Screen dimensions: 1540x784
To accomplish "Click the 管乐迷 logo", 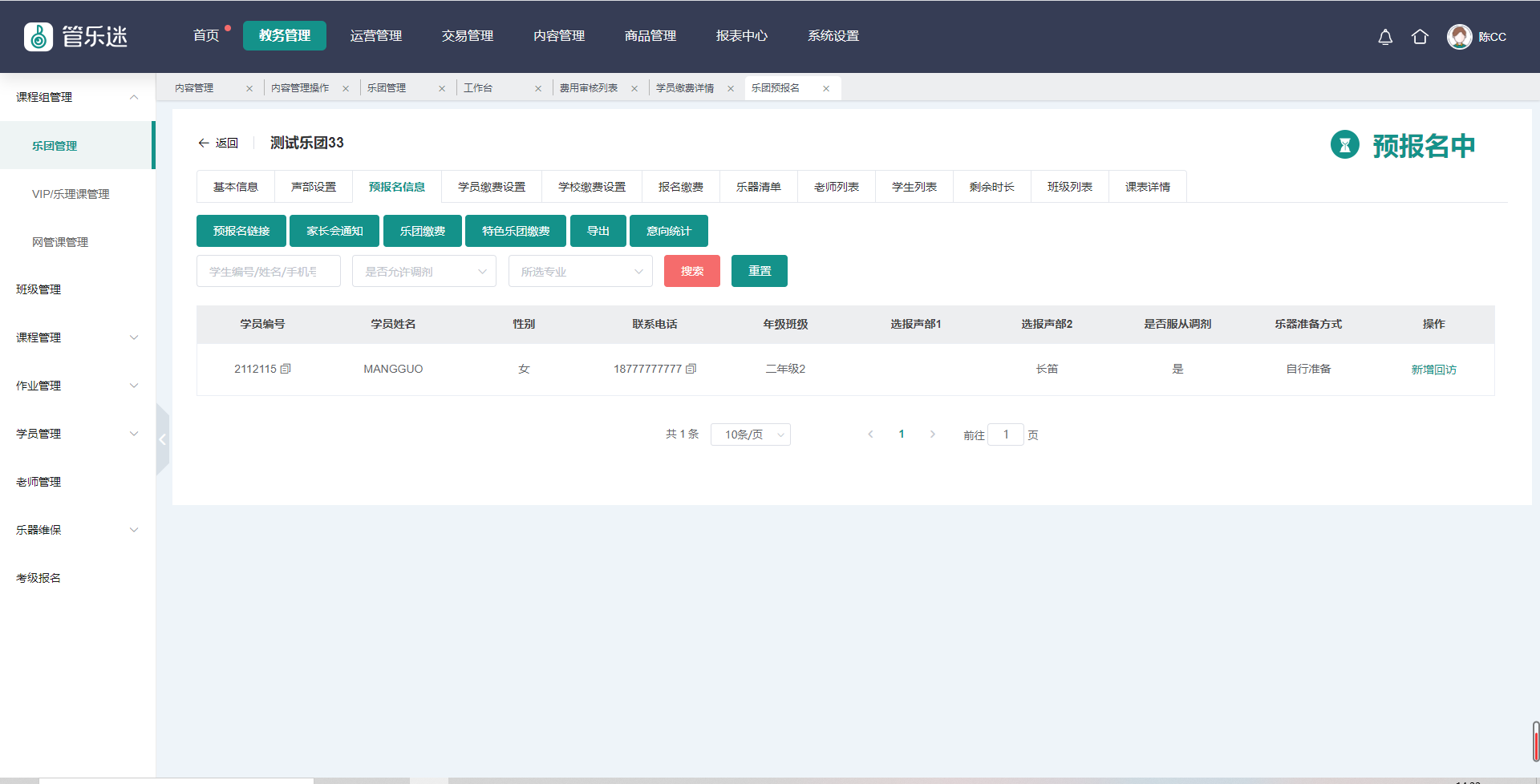I will pos(76,37).
